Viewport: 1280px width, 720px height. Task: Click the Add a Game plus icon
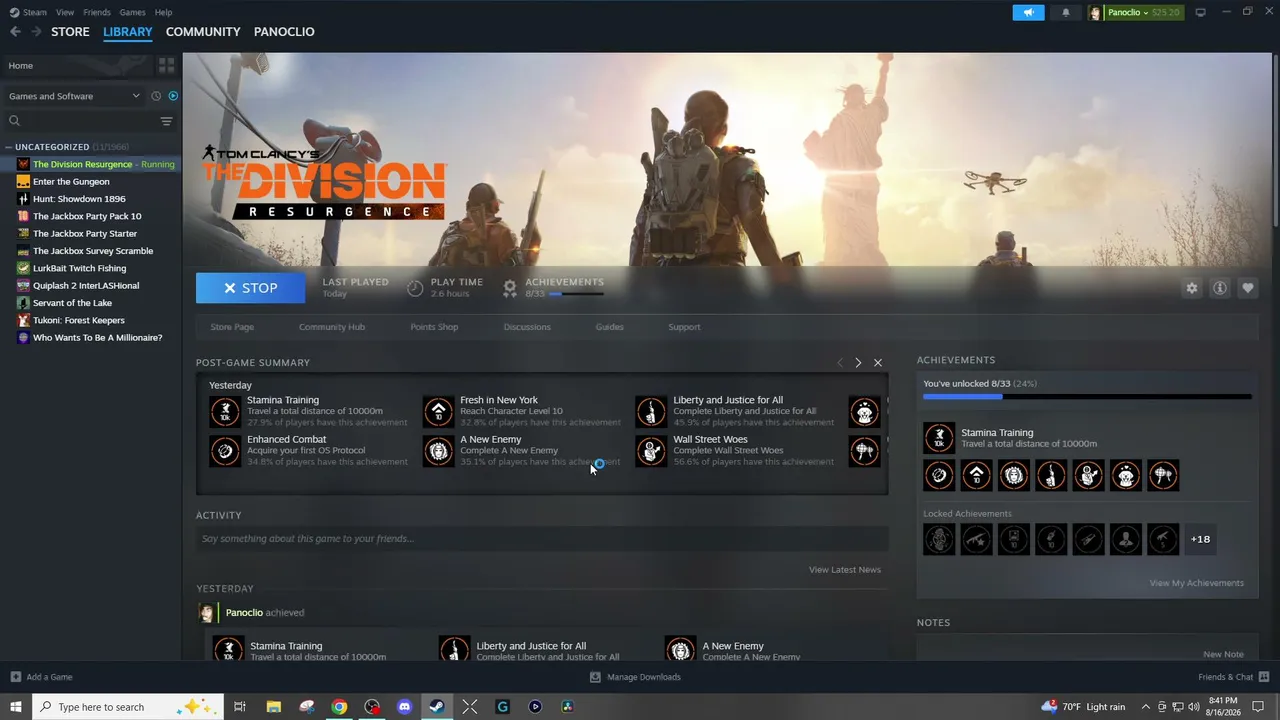[15, 677]
